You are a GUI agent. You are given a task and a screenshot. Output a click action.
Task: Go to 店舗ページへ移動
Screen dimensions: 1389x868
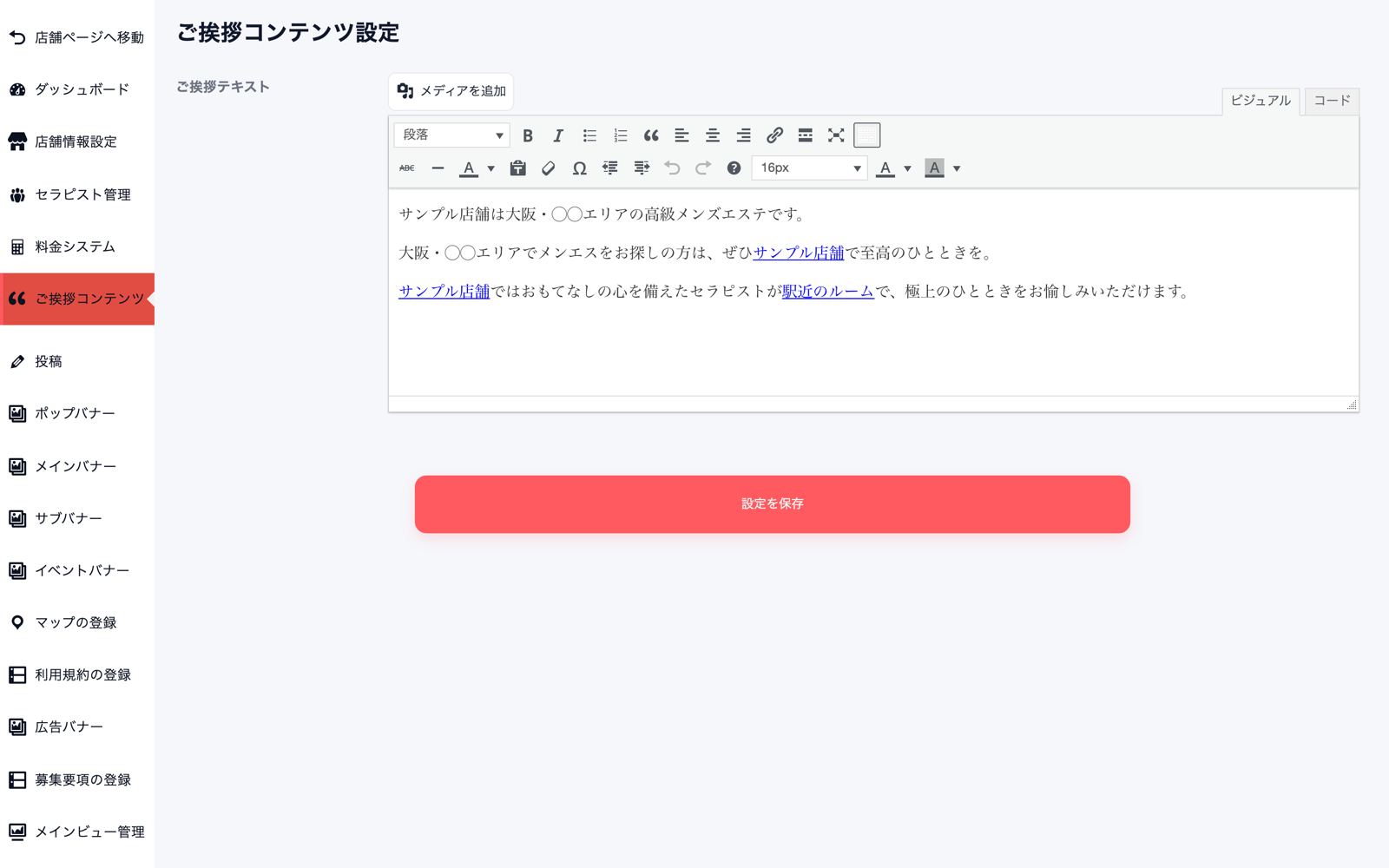[x=77, y=37]
